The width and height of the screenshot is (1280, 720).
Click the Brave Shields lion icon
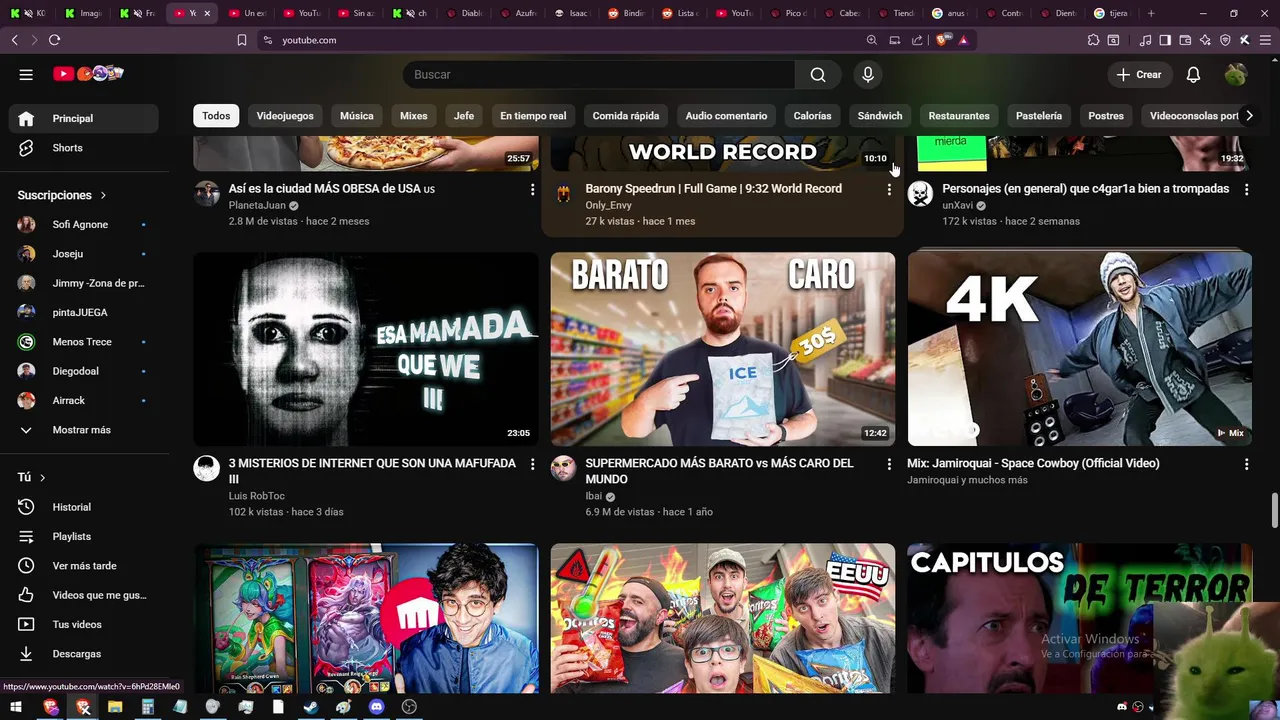(x=943, y=40)
